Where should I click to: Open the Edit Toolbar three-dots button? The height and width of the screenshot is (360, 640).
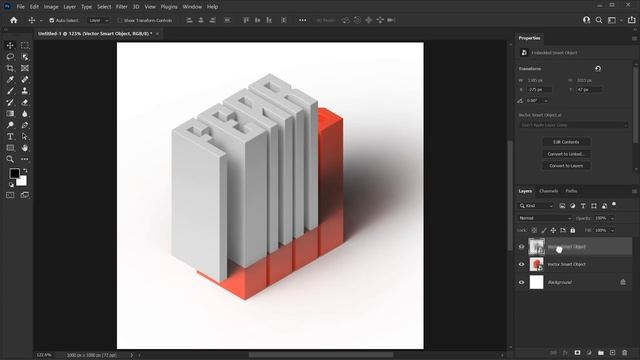pyautogui.click(x=25, y=159)
